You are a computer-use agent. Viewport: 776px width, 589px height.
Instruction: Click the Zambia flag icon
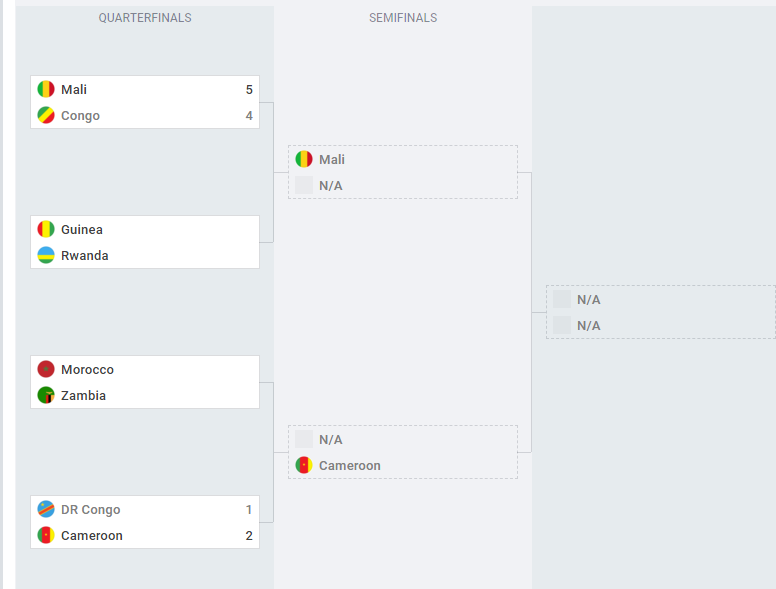46,395
